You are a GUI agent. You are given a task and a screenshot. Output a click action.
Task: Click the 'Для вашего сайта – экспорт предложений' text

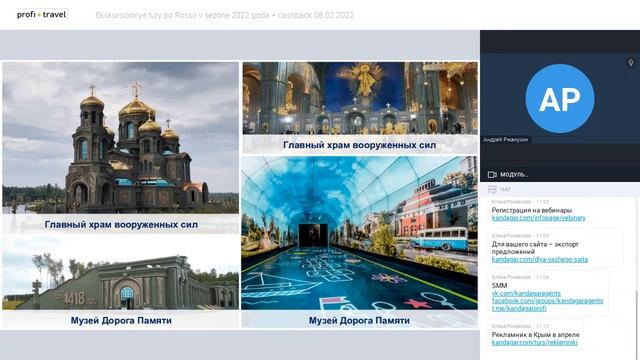click(535, 248)
